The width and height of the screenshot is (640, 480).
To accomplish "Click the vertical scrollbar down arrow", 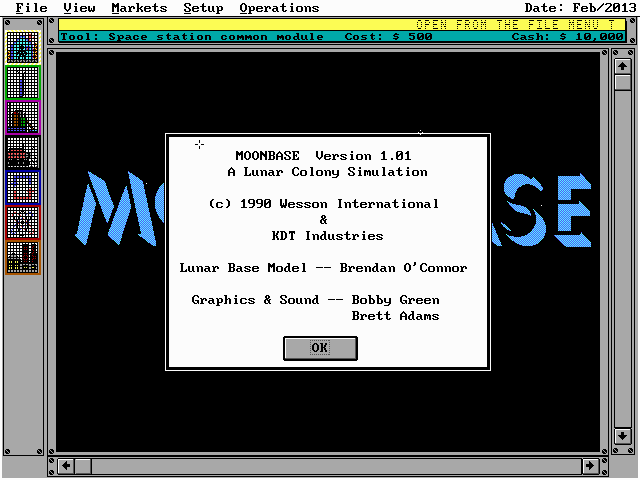I will pyautogui.click(x=622, y=436).
